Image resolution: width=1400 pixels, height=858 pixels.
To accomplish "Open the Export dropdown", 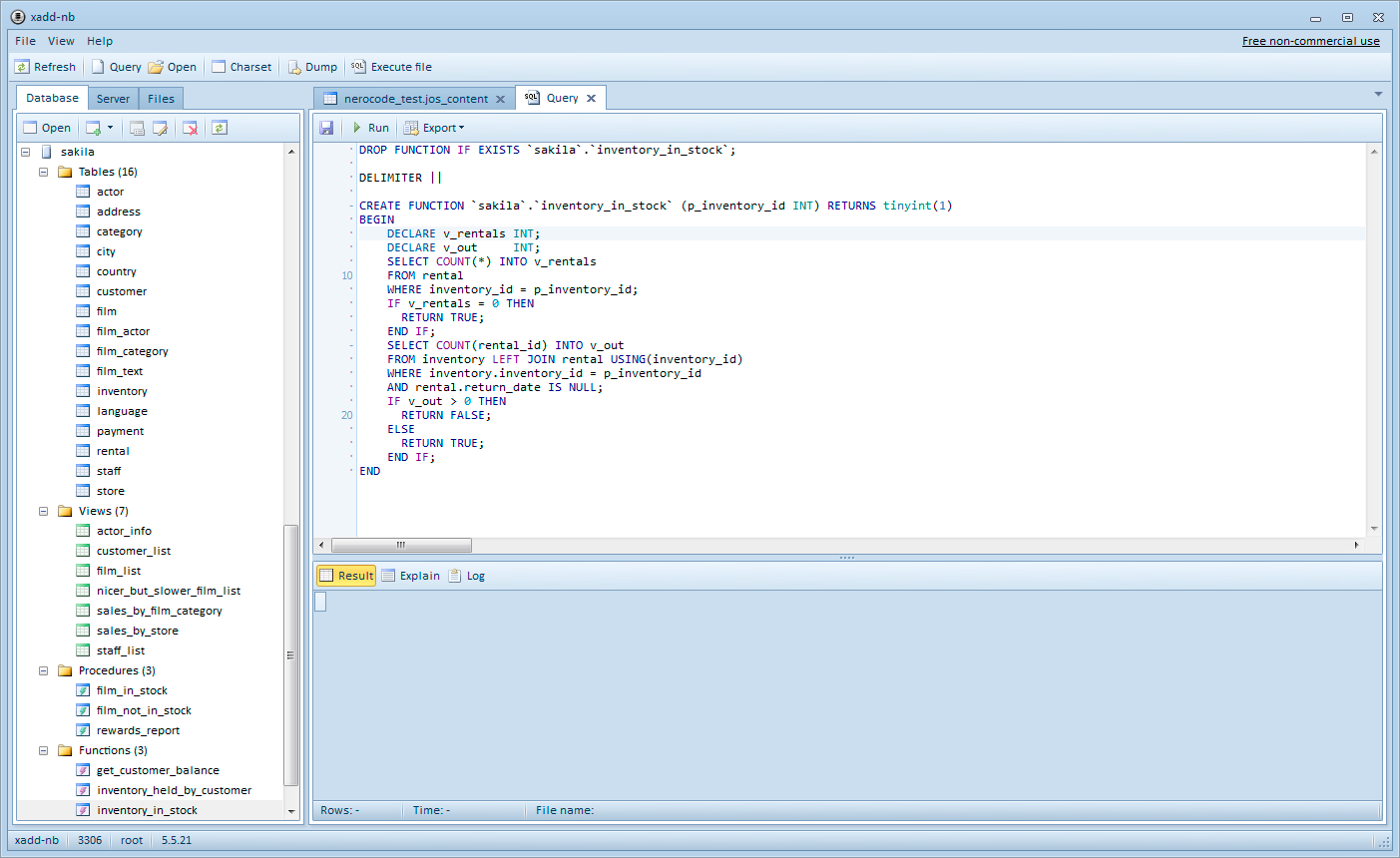I will (x=434, y=128).
